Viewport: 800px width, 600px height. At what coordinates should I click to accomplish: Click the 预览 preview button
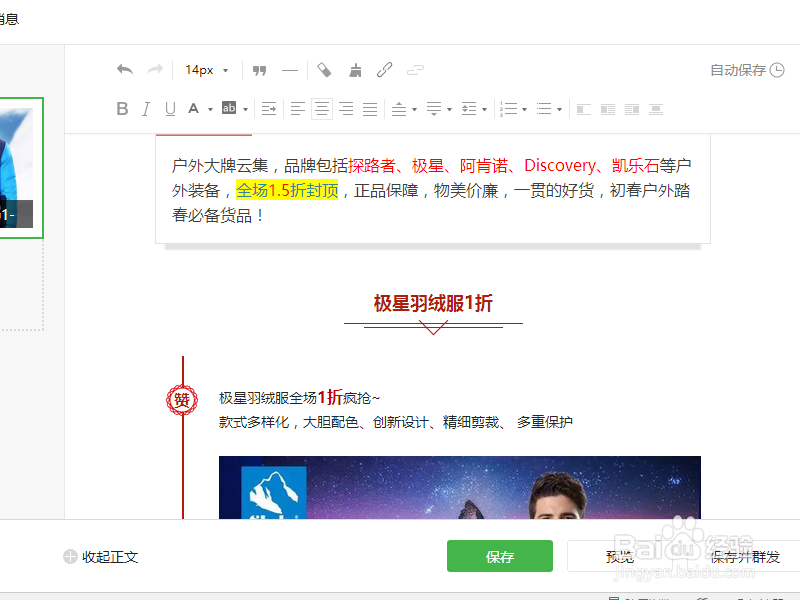pos(620,557)
